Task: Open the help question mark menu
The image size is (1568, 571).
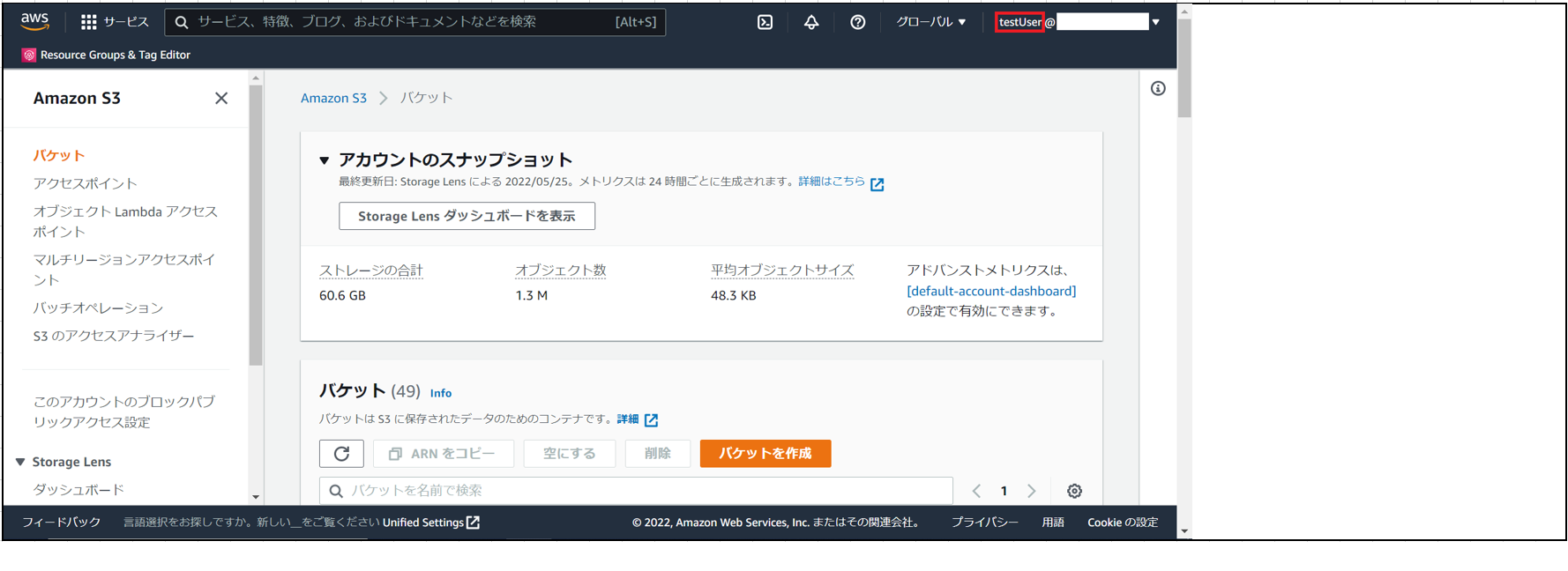Action: (857, 22)
